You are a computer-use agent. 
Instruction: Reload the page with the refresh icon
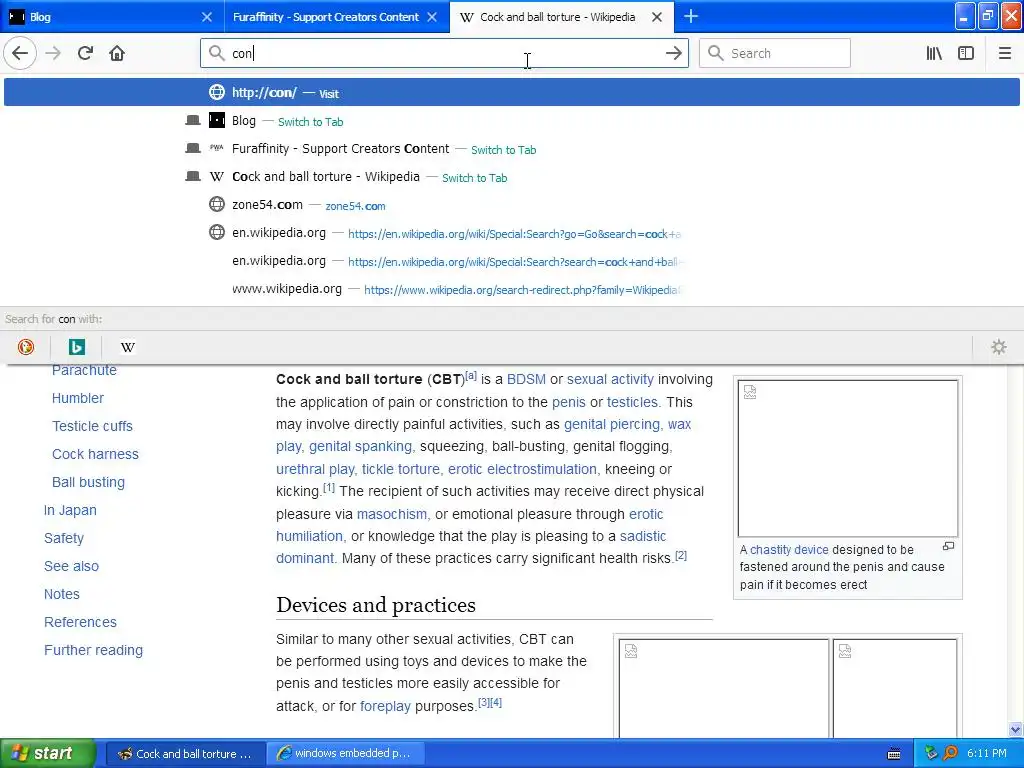click(x=85, y=53)
